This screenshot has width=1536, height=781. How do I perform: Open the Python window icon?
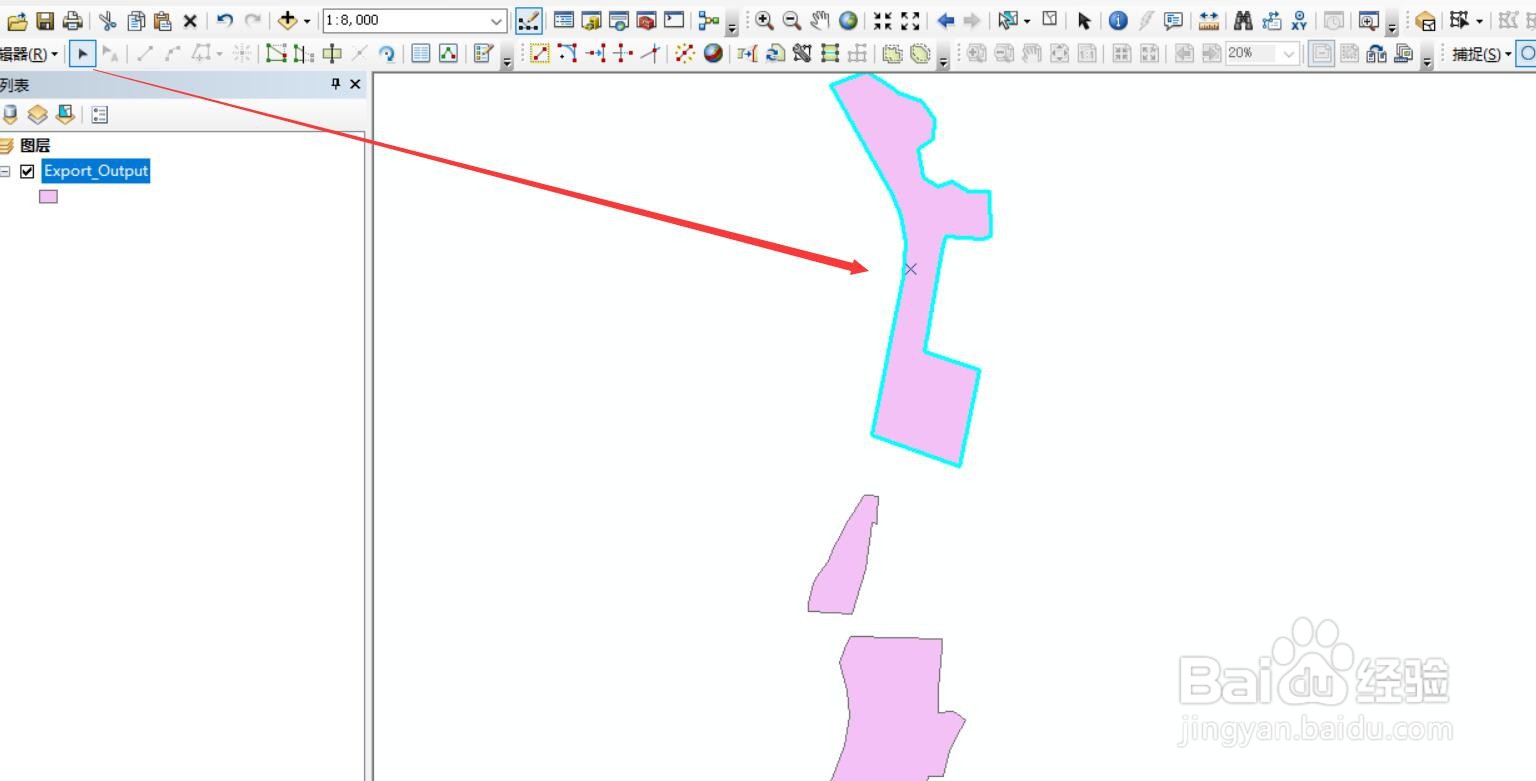click(x=674, y=20)
